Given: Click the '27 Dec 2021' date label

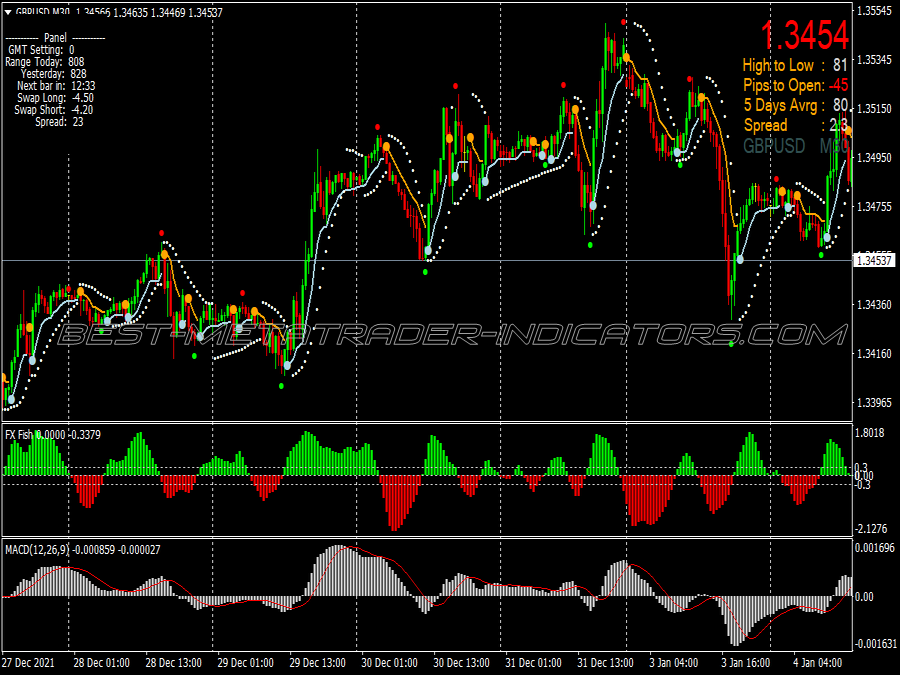Looking at the screenshot, I should [x=28, y=663].
